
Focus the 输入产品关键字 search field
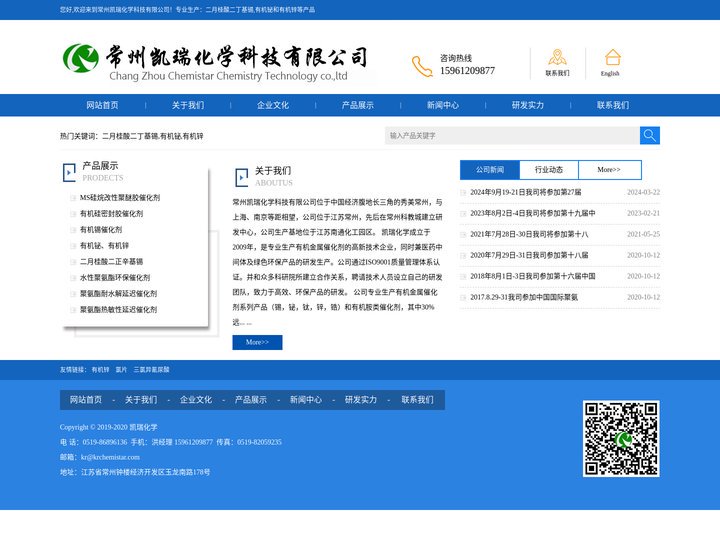point(512,135)
